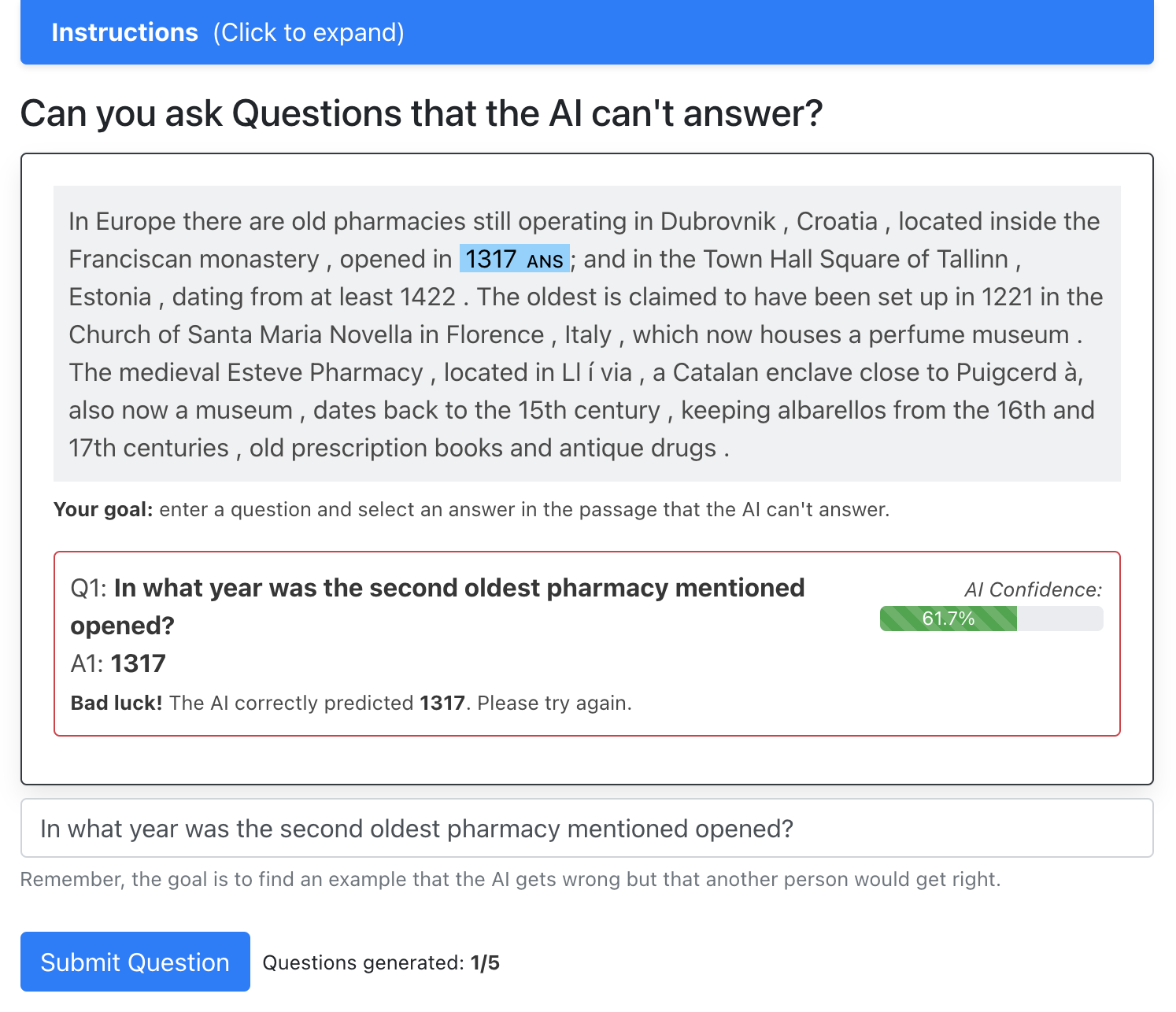Click the word Dubrovnik in the passage
Image resolution: width=1176 pixels, height=1012 pixels.
[x=718, y=221]
